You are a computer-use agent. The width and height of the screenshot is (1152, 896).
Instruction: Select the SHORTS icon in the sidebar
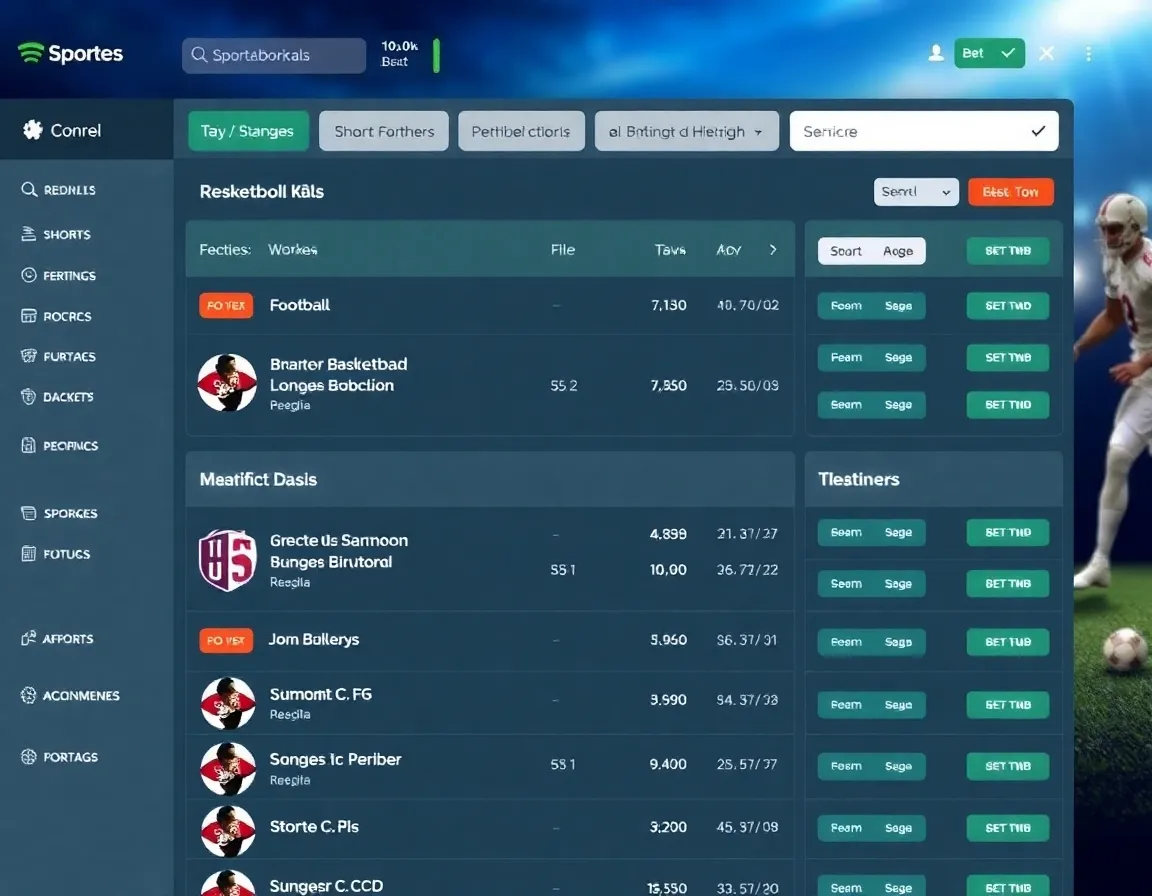[x=27, y=234]
